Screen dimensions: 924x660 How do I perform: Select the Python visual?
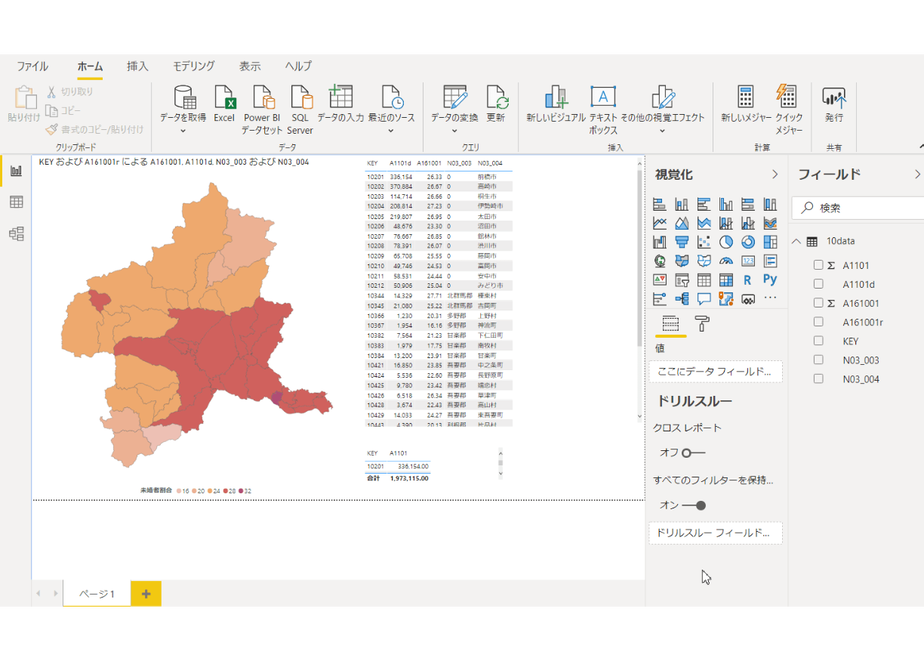pos(770,280)
